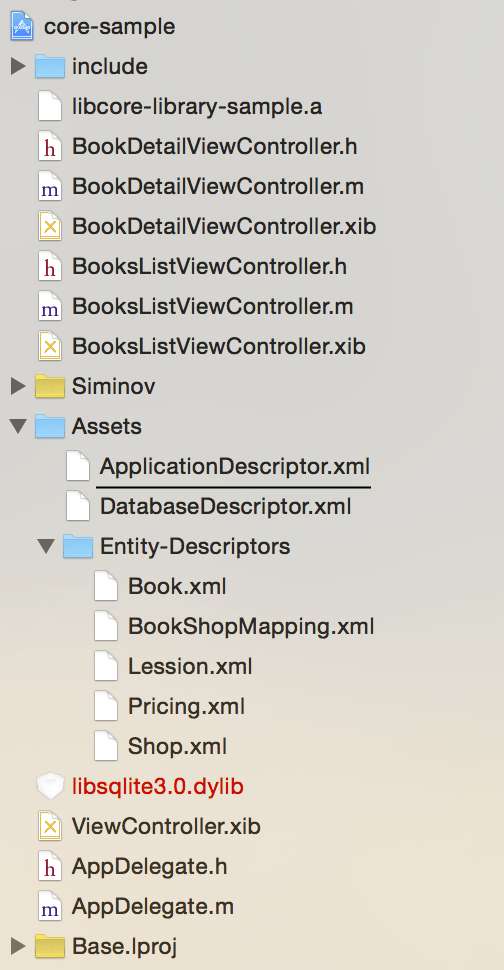Open BooksListViewController.h by its name
The height and width of the screenshot is (970, 504).
209,267
